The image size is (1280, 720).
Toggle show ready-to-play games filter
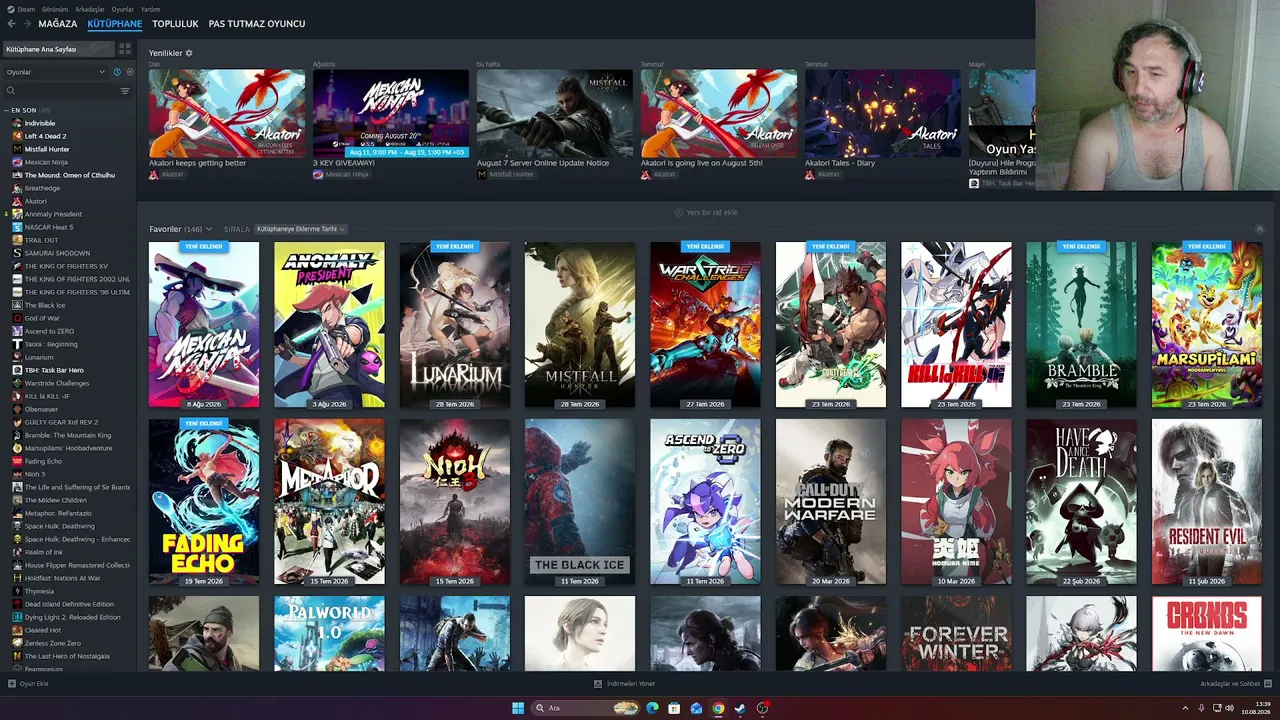coord(129,72)
